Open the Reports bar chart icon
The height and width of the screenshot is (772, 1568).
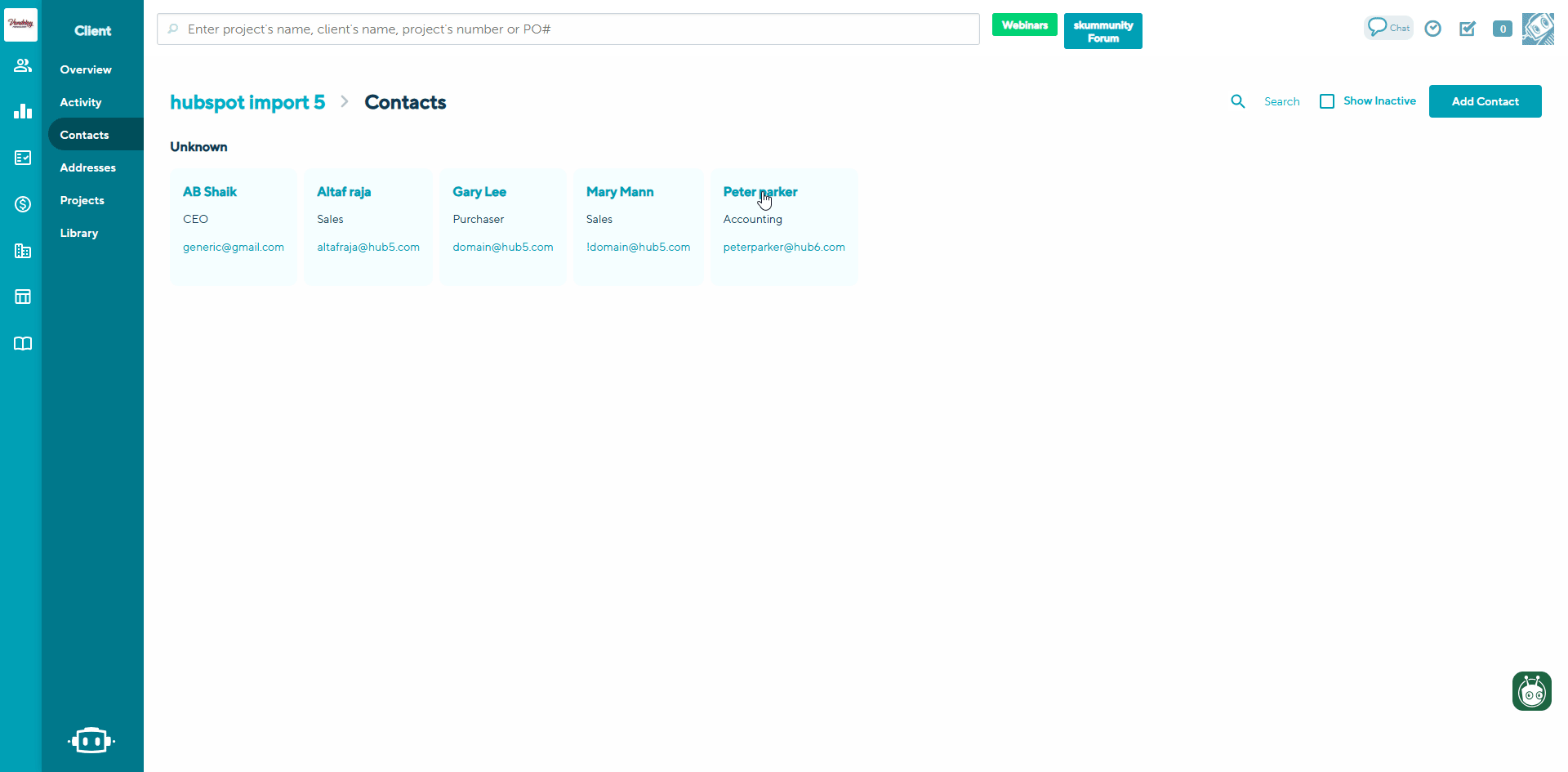click(x=22, y=111)
